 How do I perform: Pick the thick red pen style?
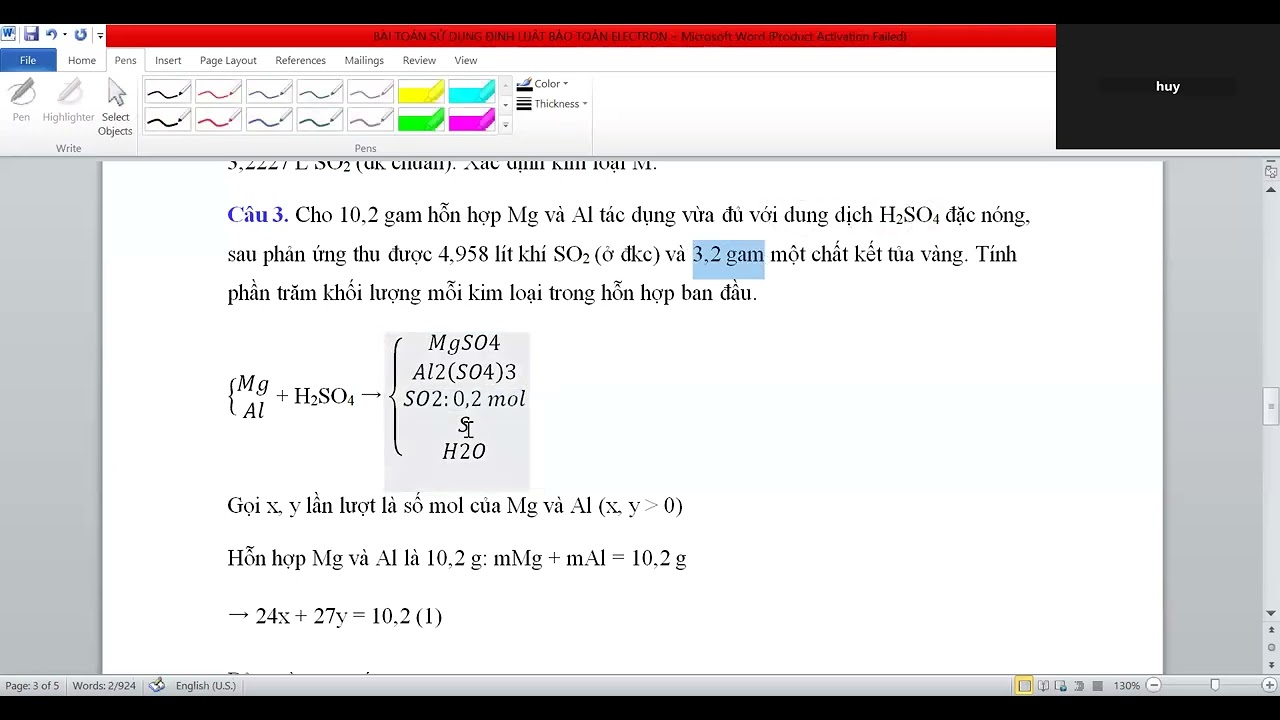[x=218, y=121]
